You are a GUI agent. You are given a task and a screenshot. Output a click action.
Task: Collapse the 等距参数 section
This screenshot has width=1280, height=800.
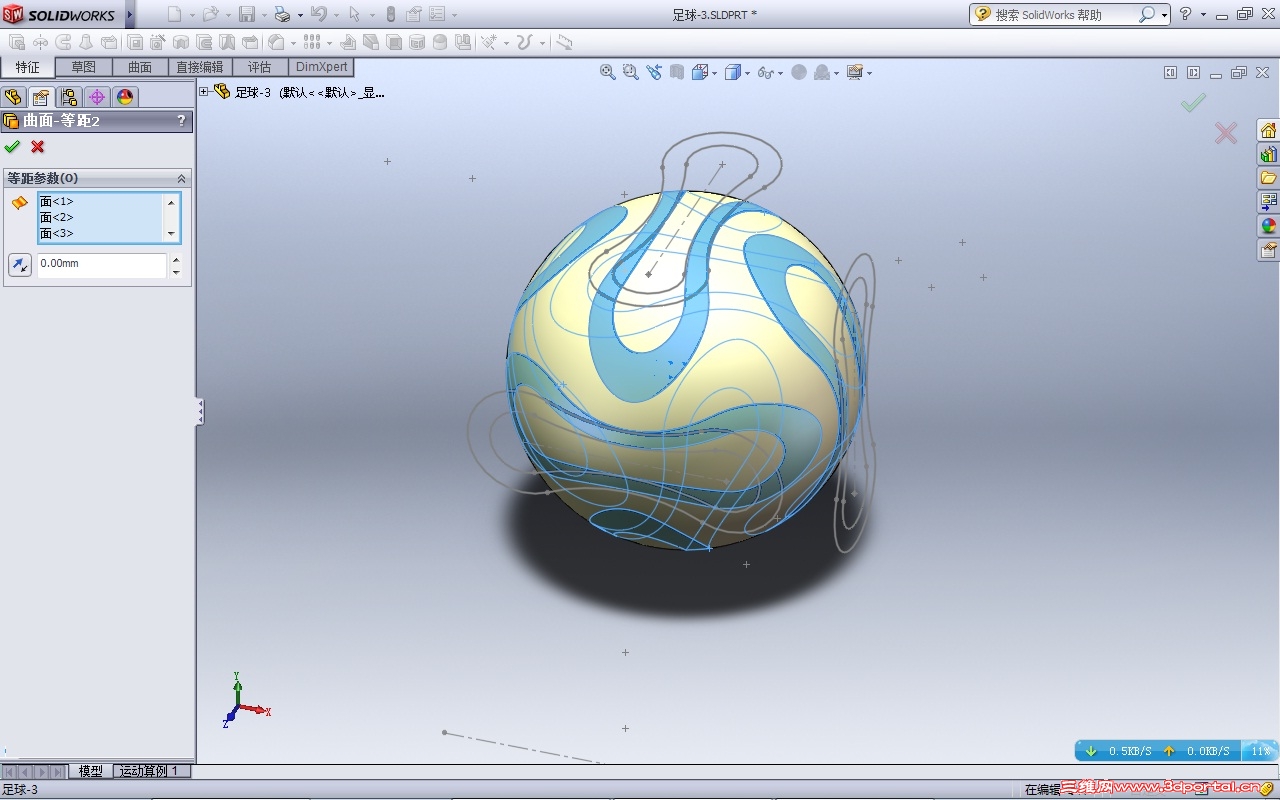pyautogui.click(x=181, y=178)
